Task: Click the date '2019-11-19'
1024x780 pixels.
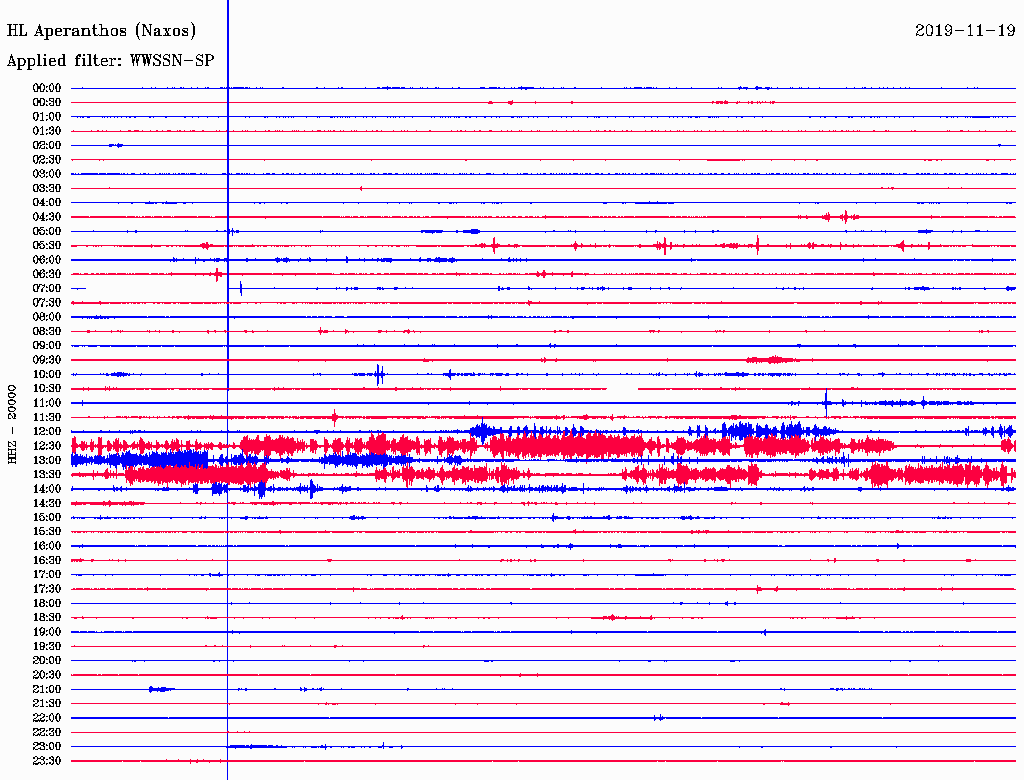Action: pos(965,30)
